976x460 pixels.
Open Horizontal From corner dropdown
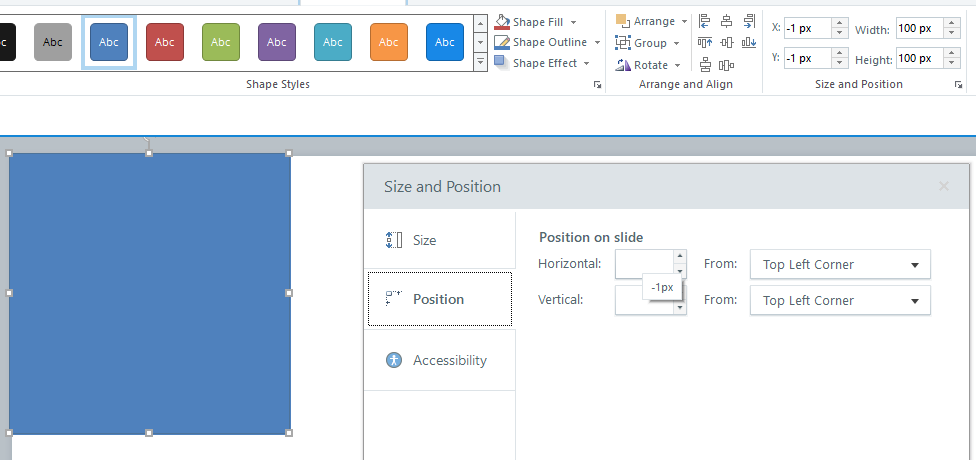coord(840,265)
